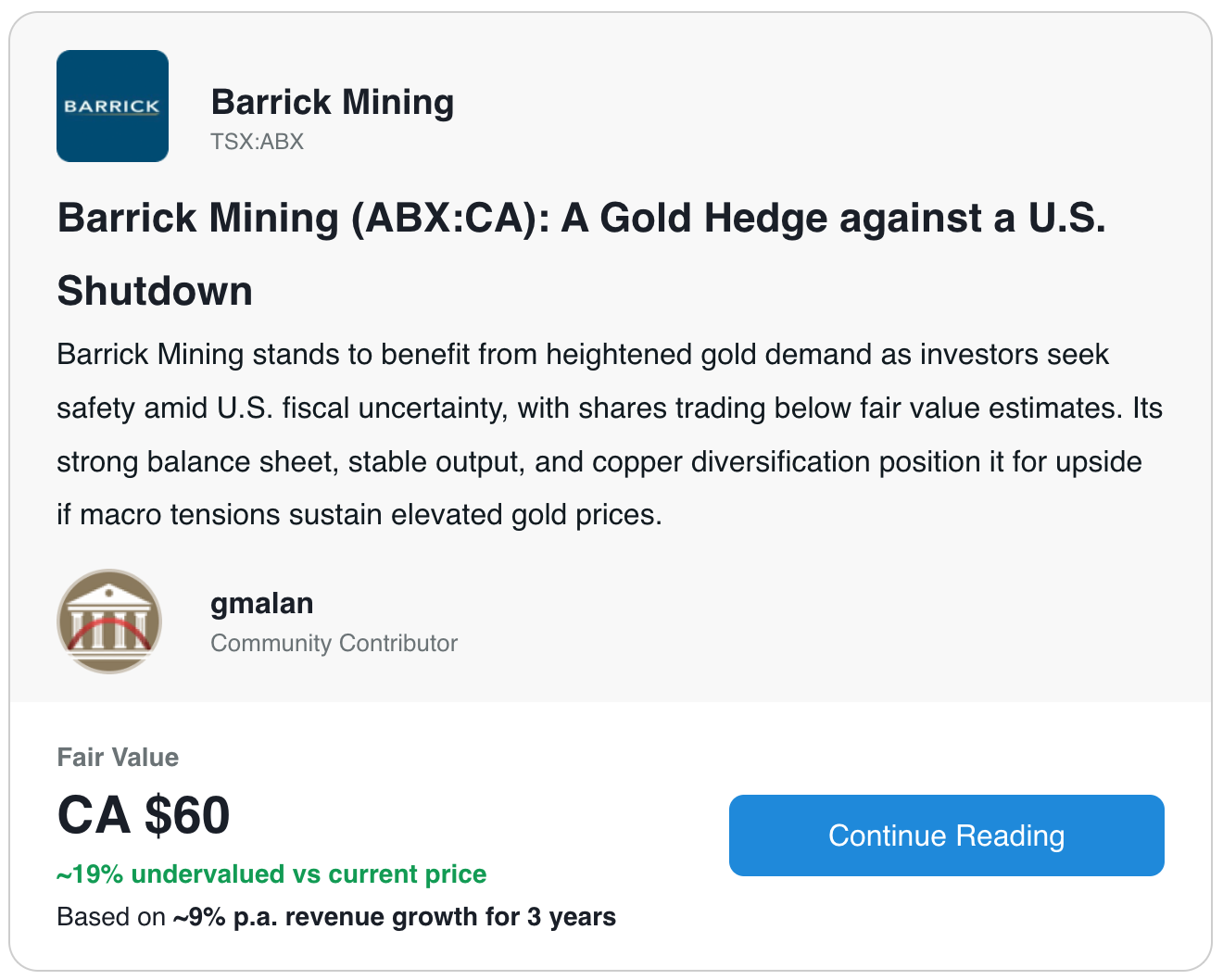
Task: Click the Fair Value label
Action: tap(118, 757)
